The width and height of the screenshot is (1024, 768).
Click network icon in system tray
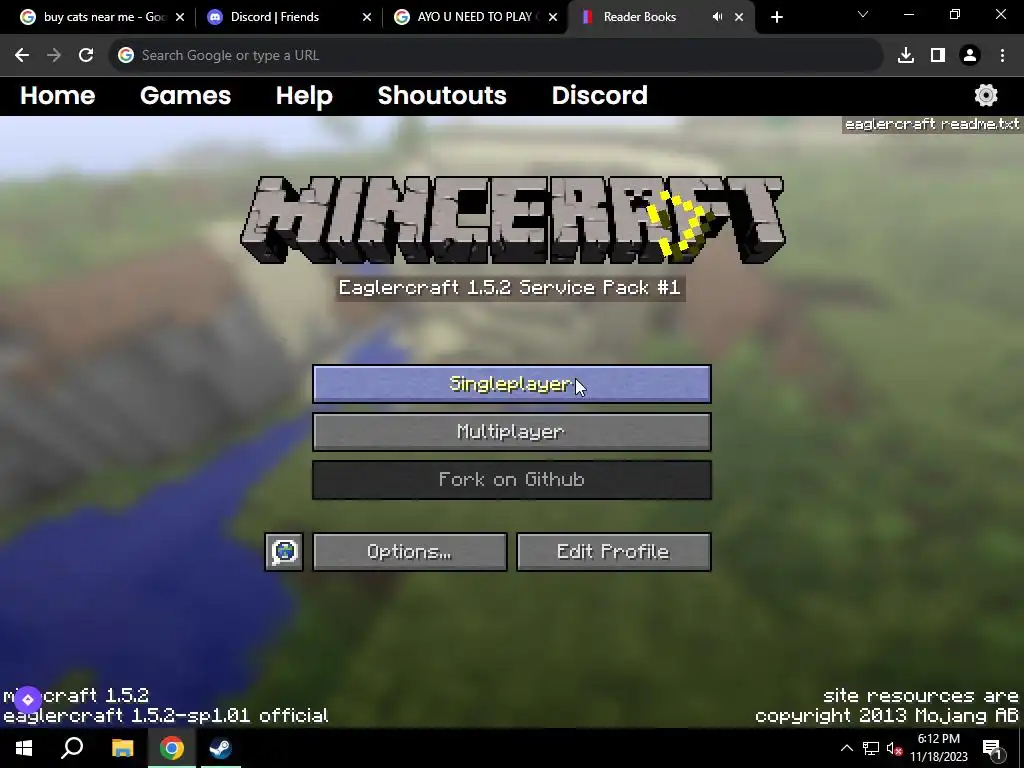871,748
